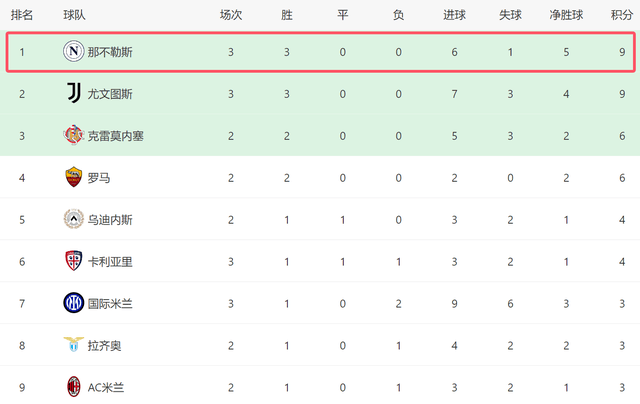Open the AC米兰 team name link
The image size is (640, 404).
(x=106, y=387)
